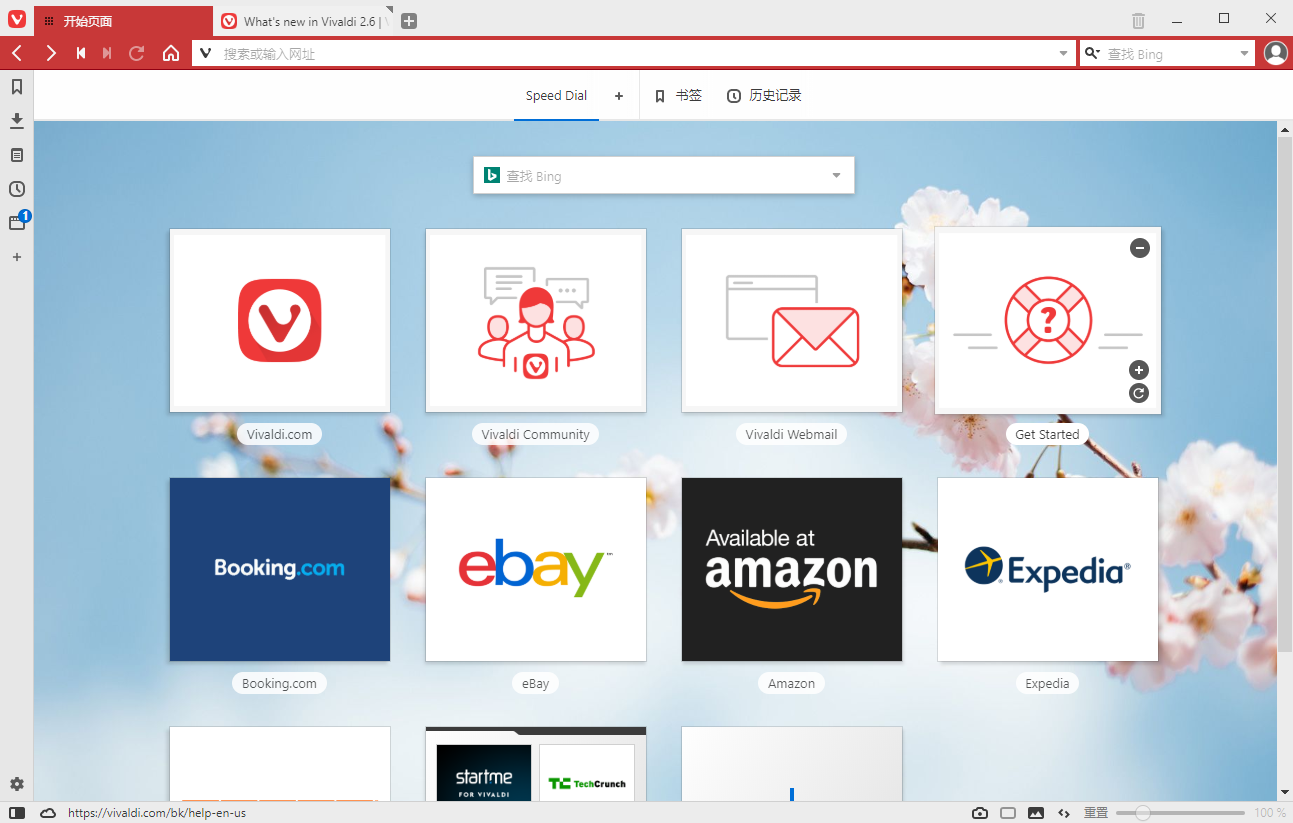Screen dimensions: 1293x823
Task: Hide the Get Started speed dial with minus button
Action: [x=1139, y=247]
